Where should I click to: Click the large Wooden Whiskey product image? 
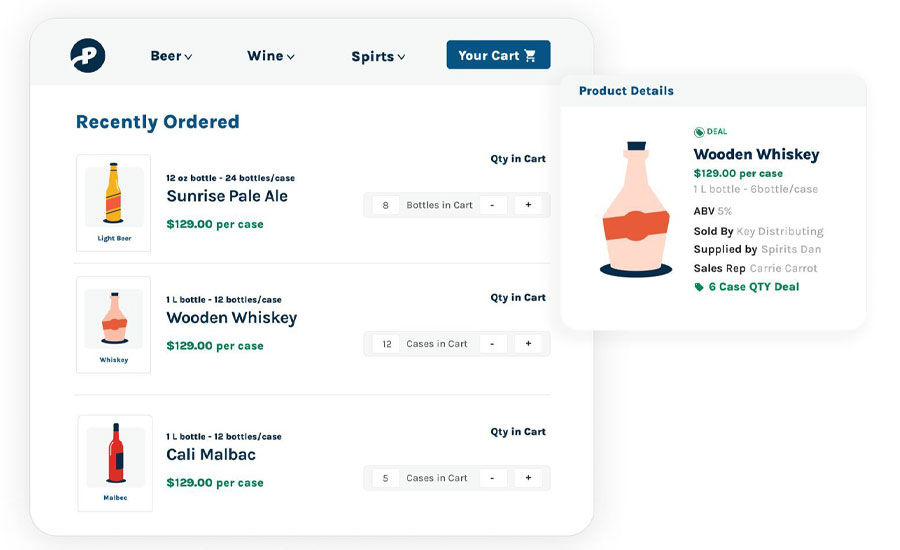pyautogui.click(x=635, y=211)
